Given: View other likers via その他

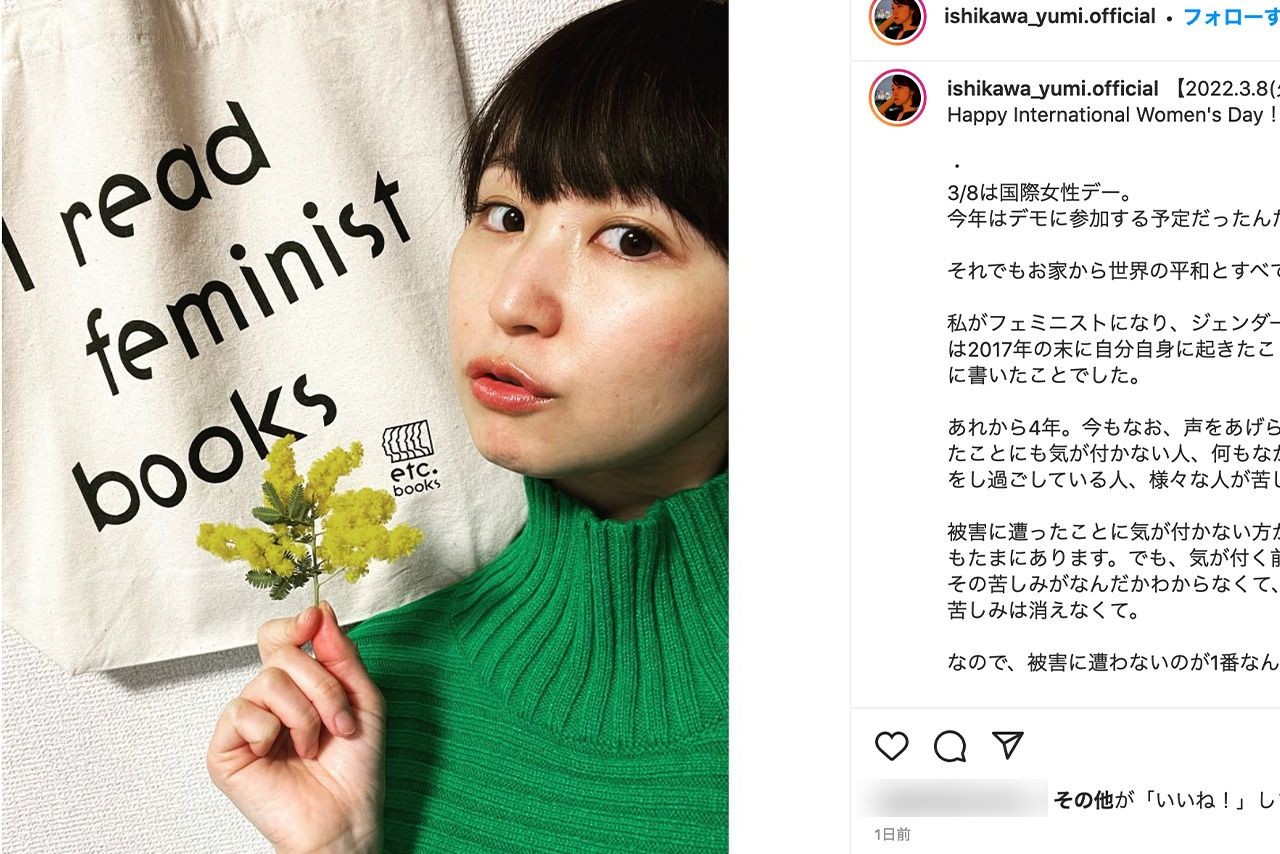Looking at the screenshot, I should [x=1082, y=800].
